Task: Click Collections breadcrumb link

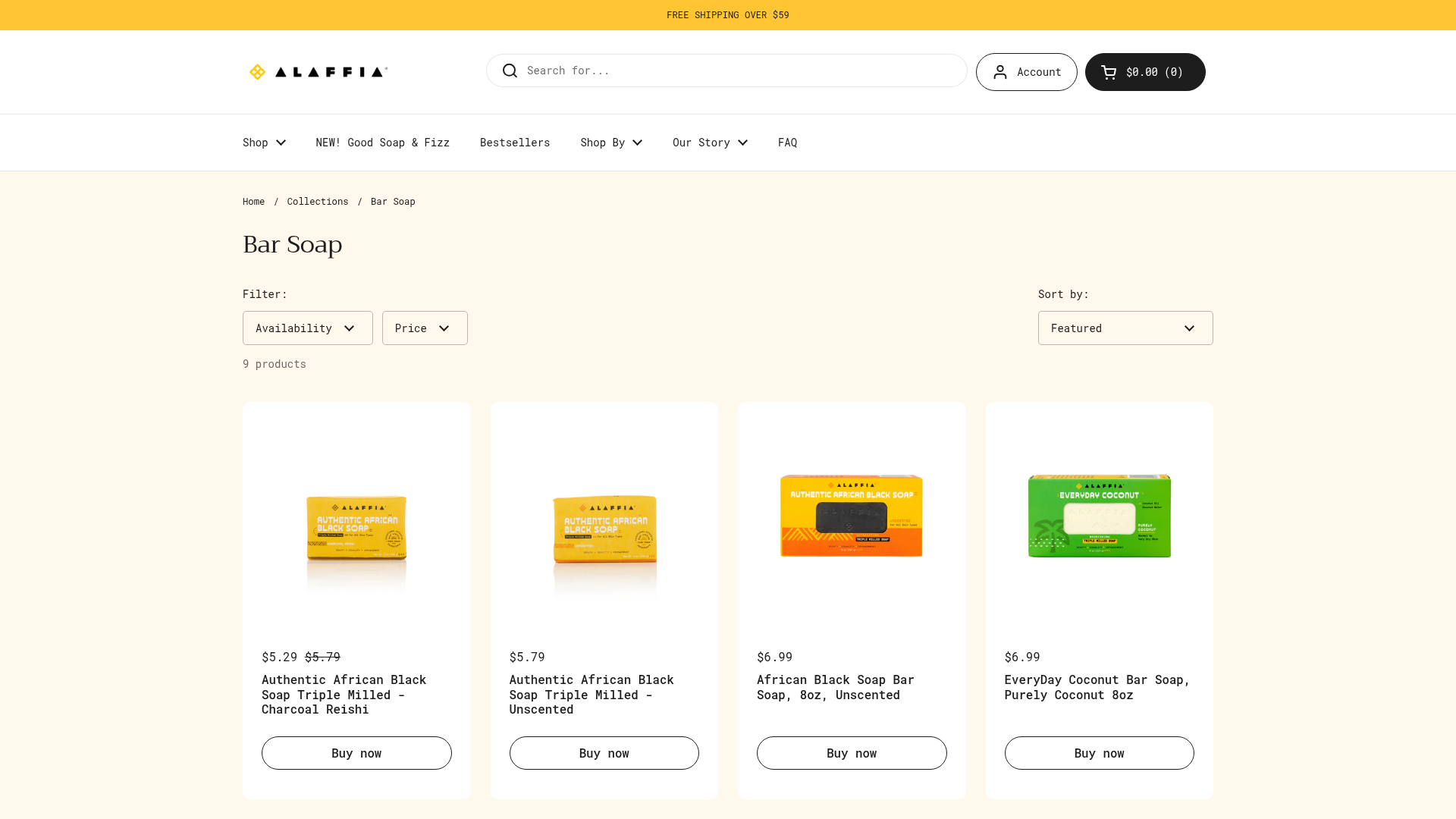Action: [x=318, y=202]
